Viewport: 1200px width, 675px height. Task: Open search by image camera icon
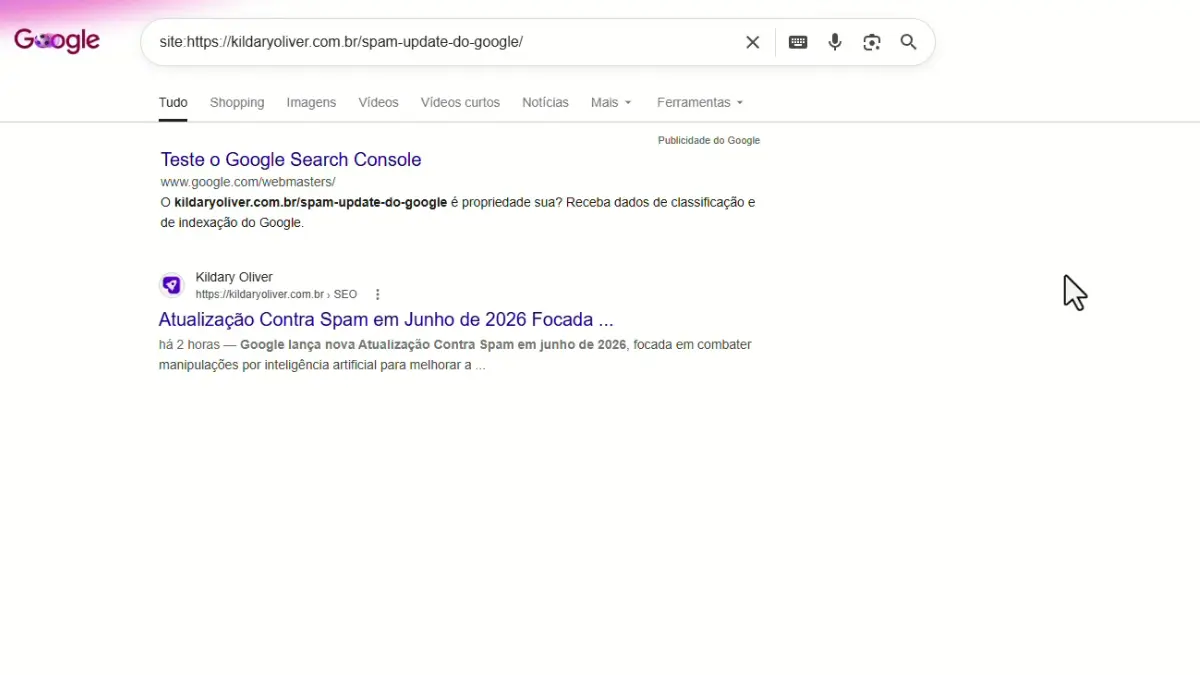point(872,42)
